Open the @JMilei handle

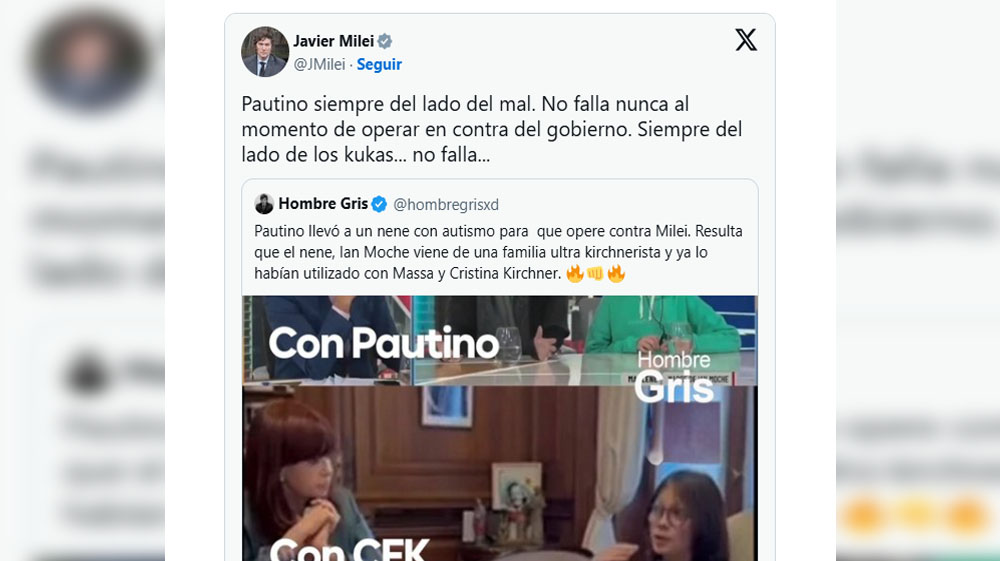pyautogui.click(x=319, y=64)
